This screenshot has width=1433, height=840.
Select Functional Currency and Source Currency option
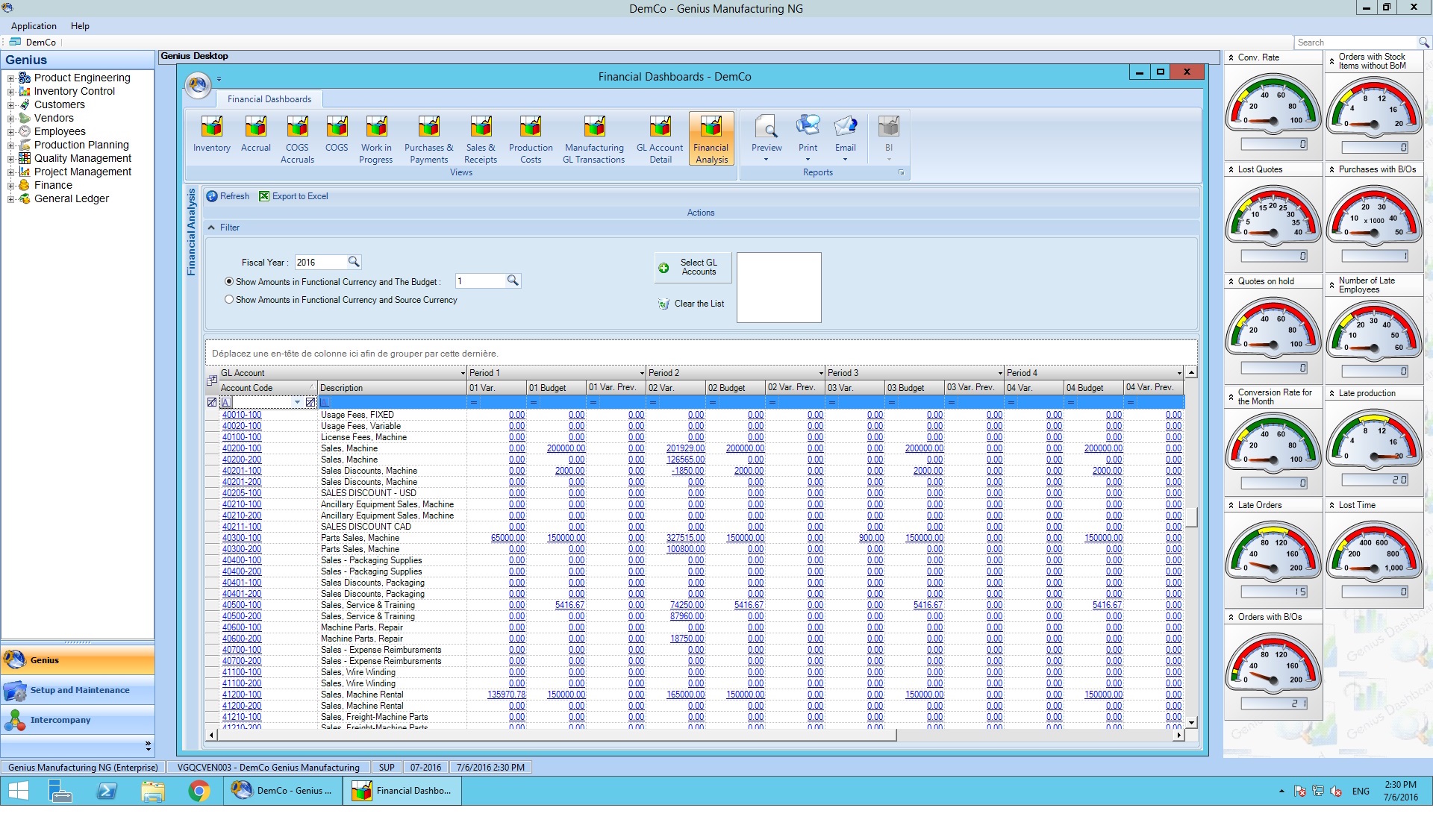229,300
